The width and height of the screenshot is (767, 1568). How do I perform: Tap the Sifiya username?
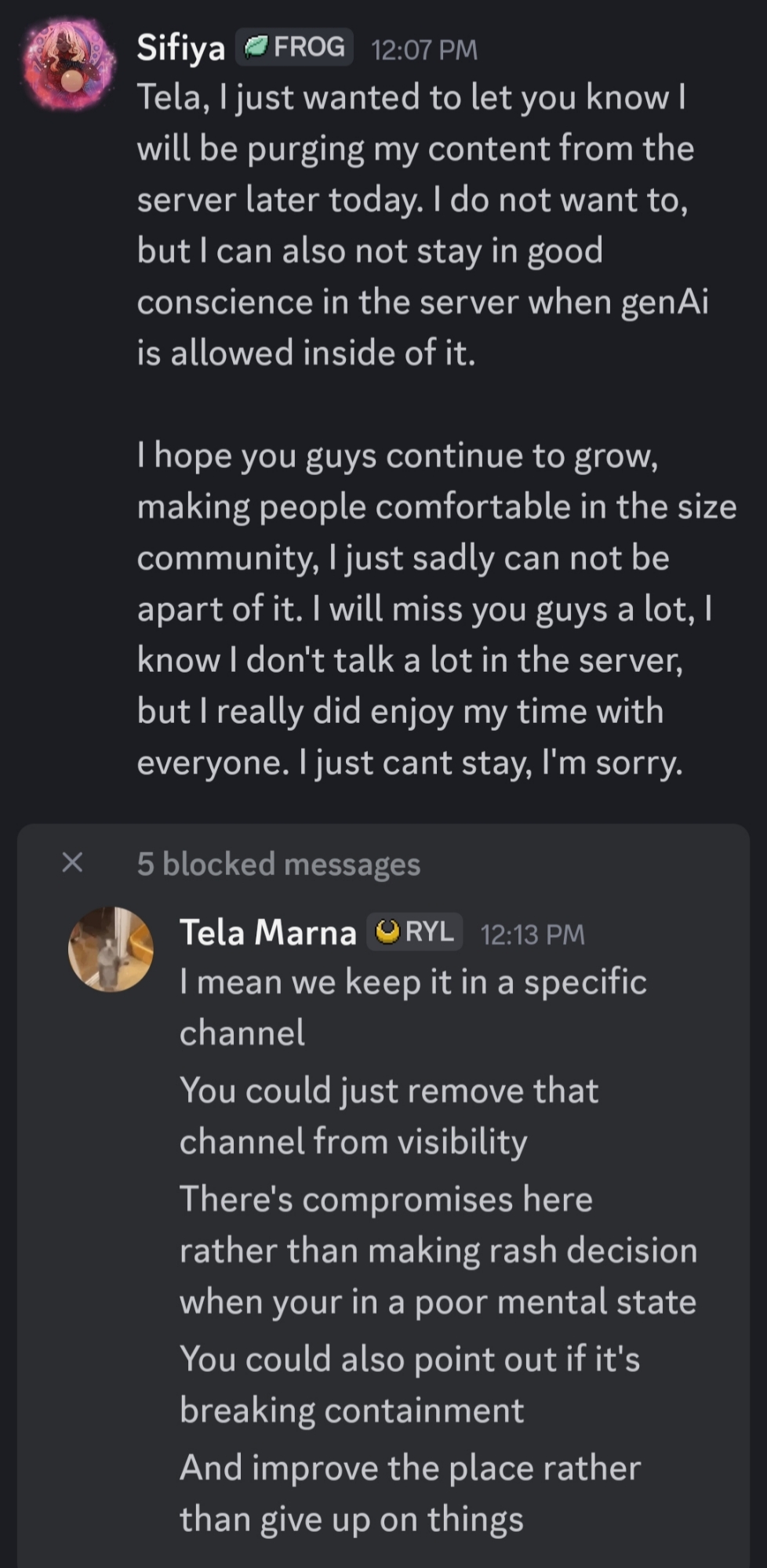tap(180, 48)
